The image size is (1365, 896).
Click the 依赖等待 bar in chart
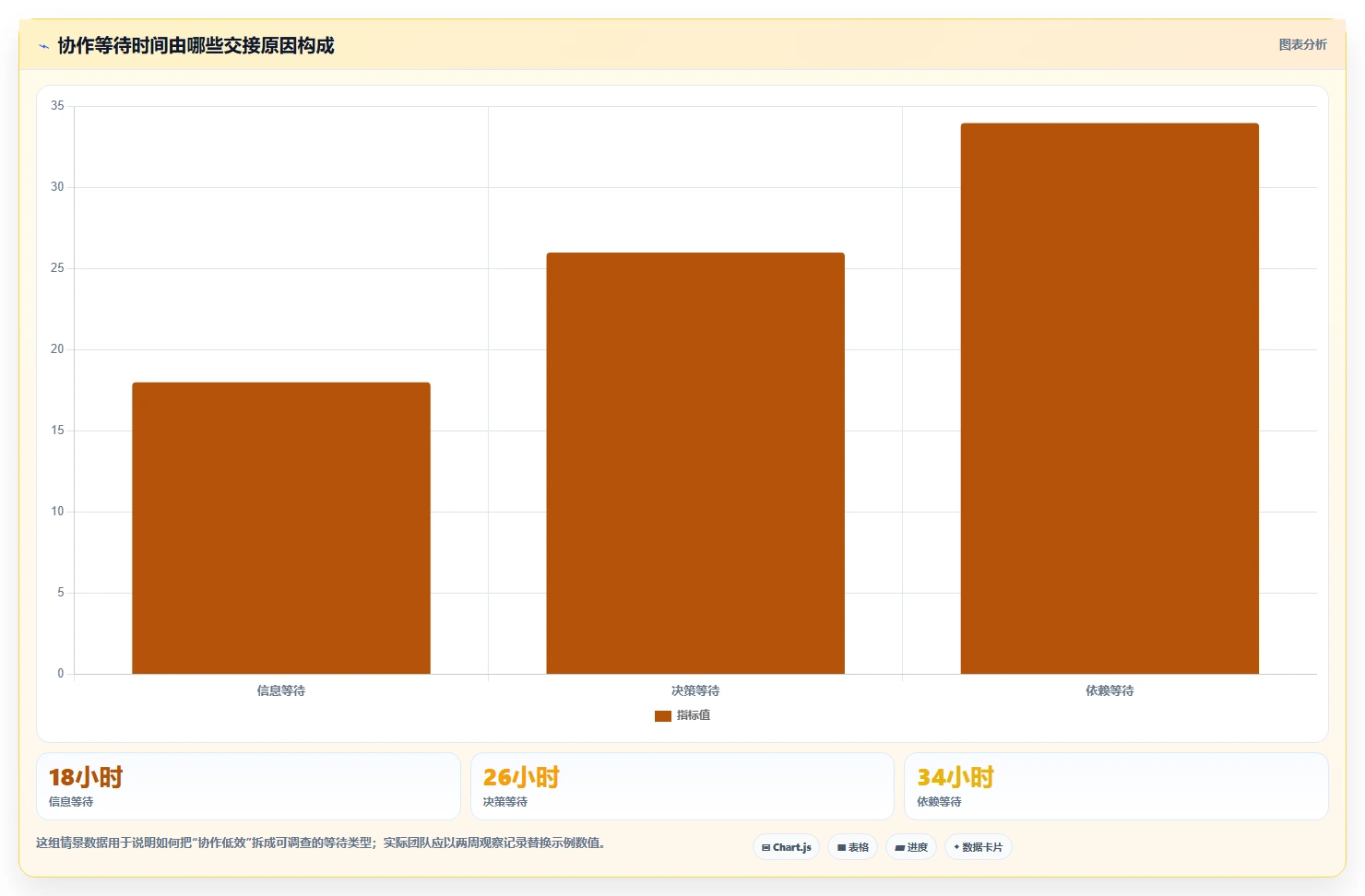(x=1110, y=398)
